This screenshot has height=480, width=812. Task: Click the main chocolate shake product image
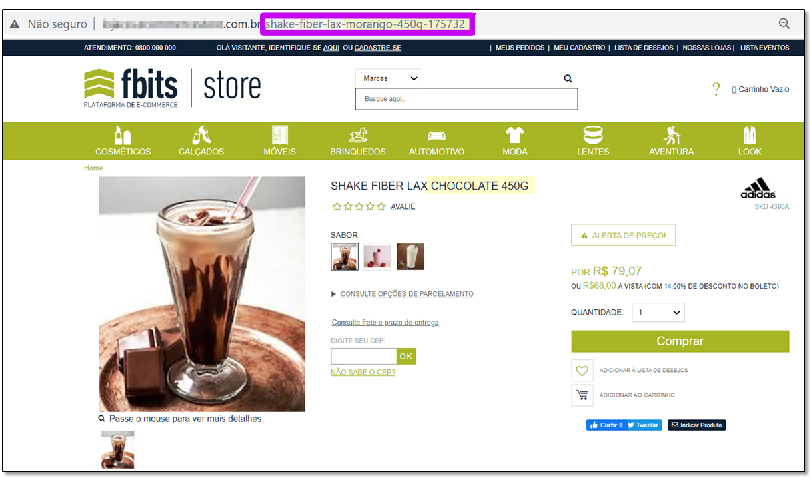[x=202, y=294]
